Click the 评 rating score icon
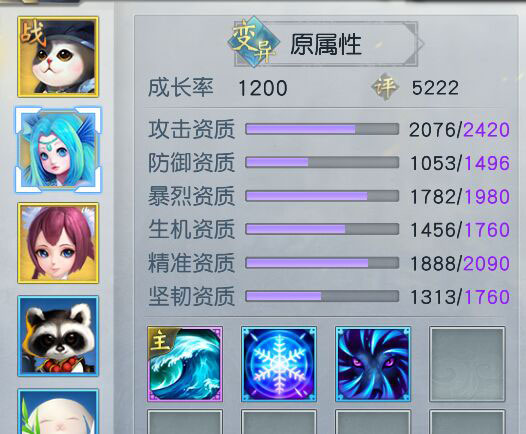 pos(385,87)
